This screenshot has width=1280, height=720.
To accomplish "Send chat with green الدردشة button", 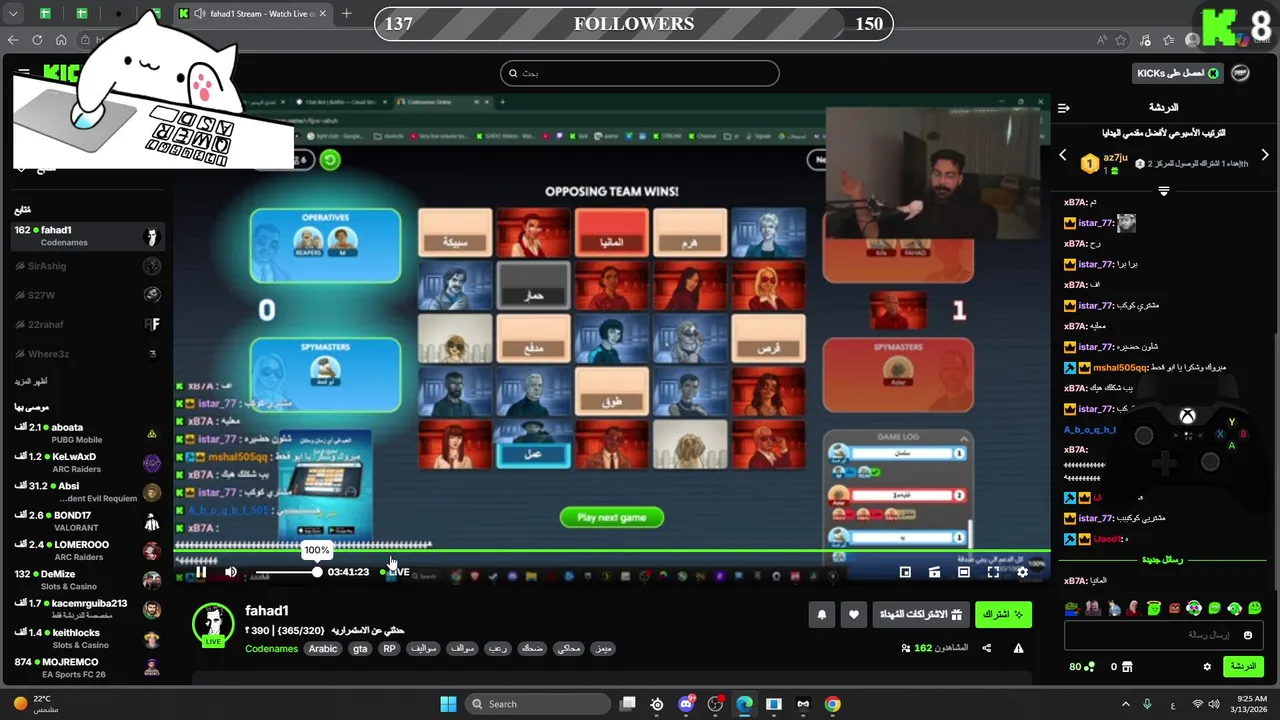I will pyautogui.click(x=1243, y=666).
